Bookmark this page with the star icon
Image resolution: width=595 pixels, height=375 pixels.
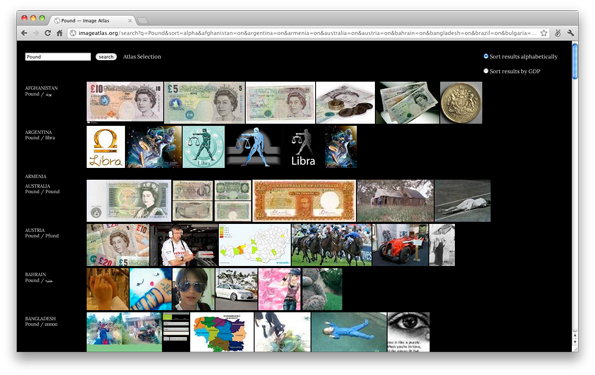(x=544, y=33)
